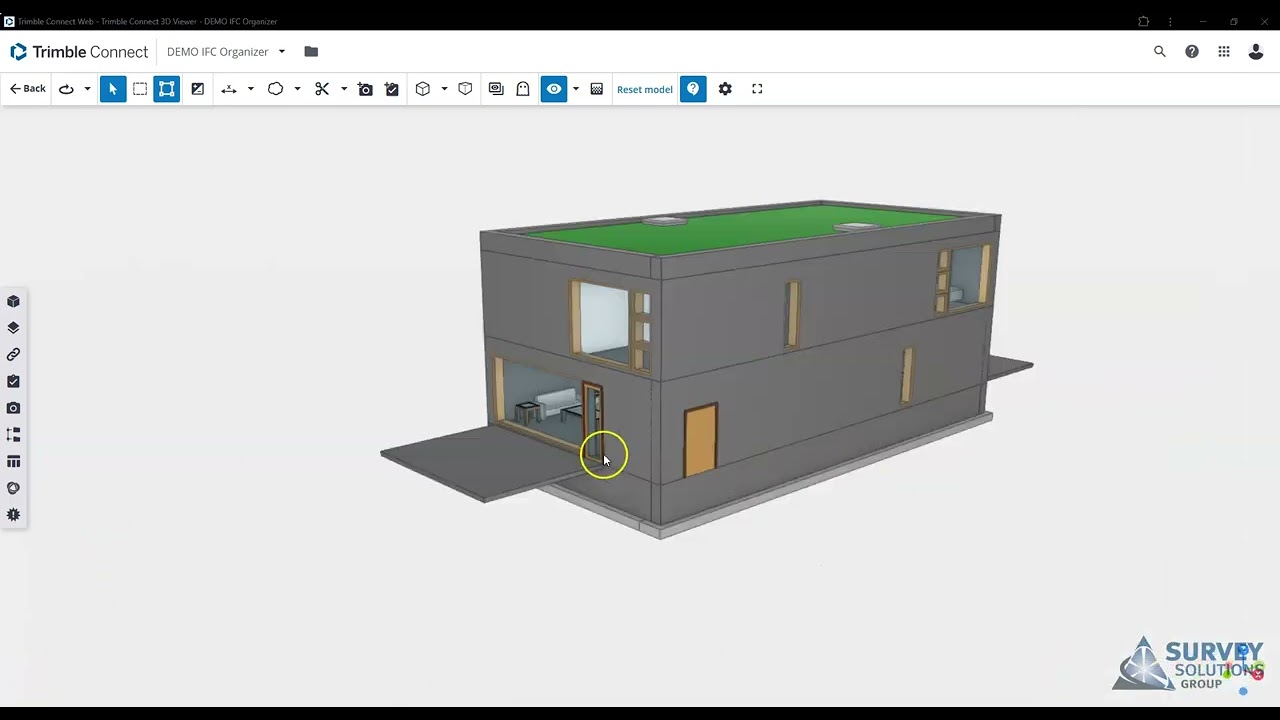The height and width of the screenshot is (720, 1280).
Task: Expand the cube view dropdown arrow
Action: 444,89
